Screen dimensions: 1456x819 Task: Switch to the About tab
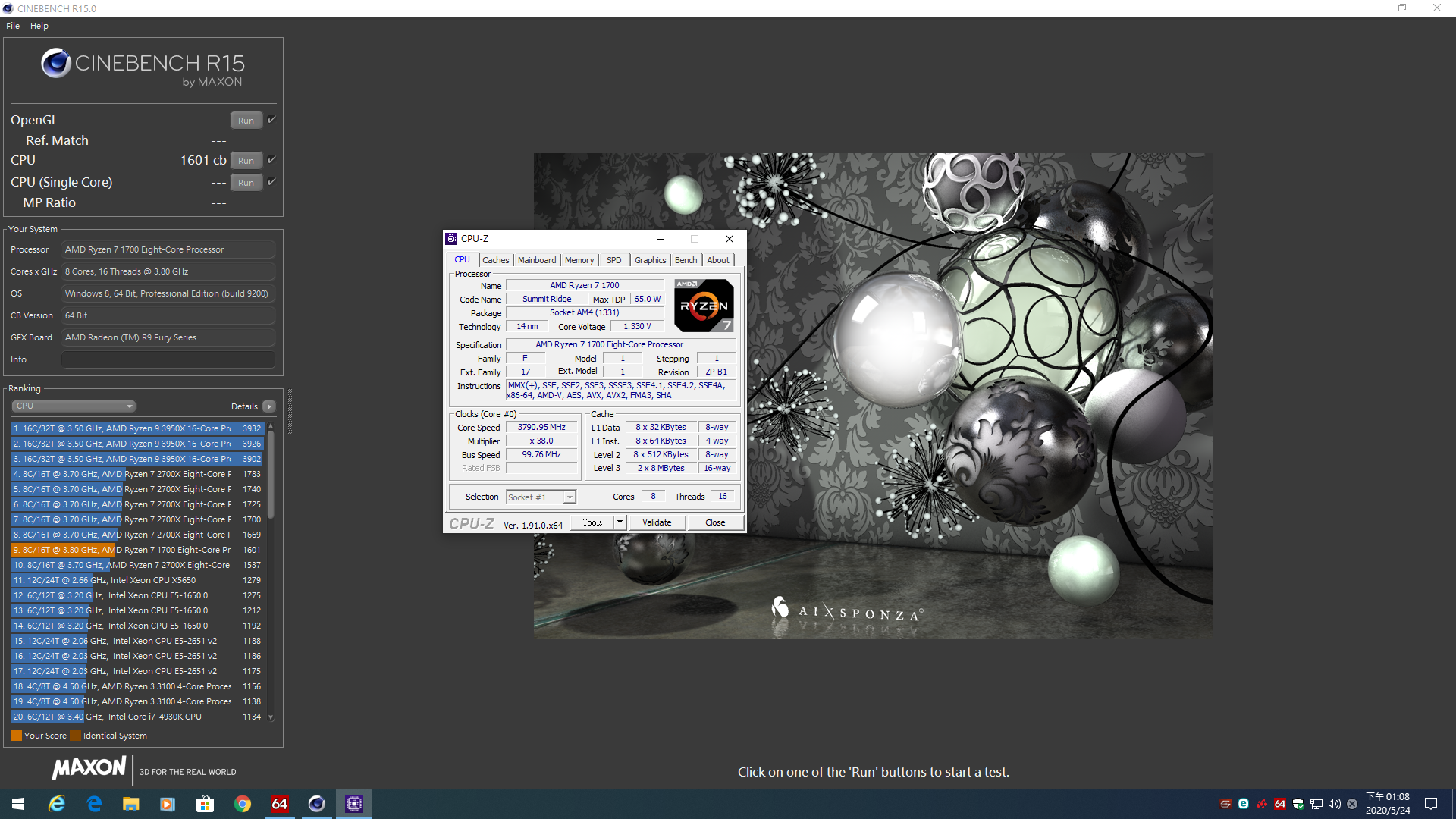(718, 260)
